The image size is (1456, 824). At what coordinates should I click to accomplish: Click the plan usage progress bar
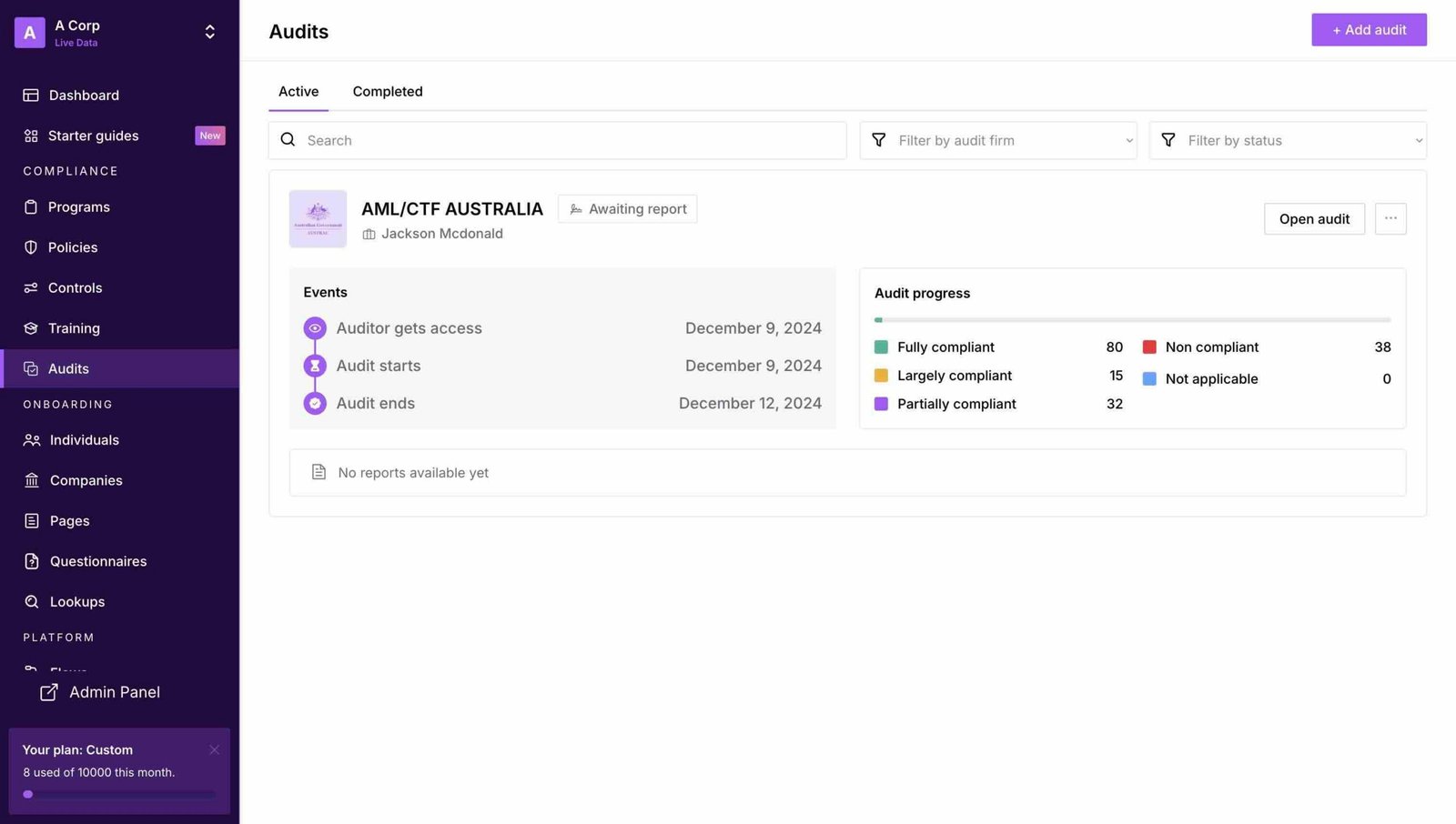[119, 794]
